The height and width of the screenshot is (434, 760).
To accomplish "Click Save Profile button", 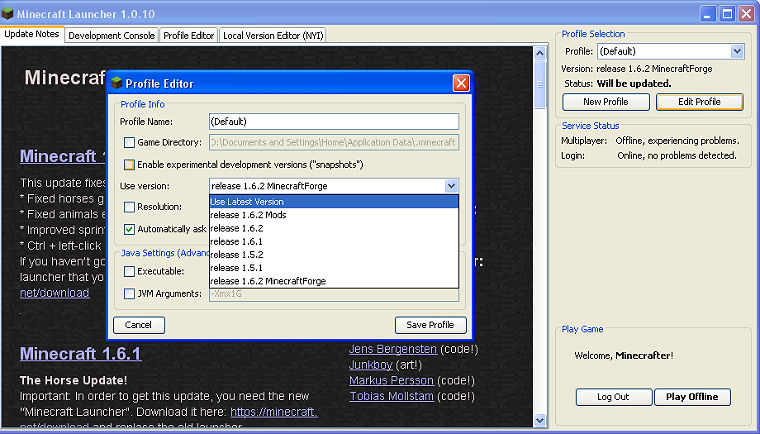I will coord(430,325).
